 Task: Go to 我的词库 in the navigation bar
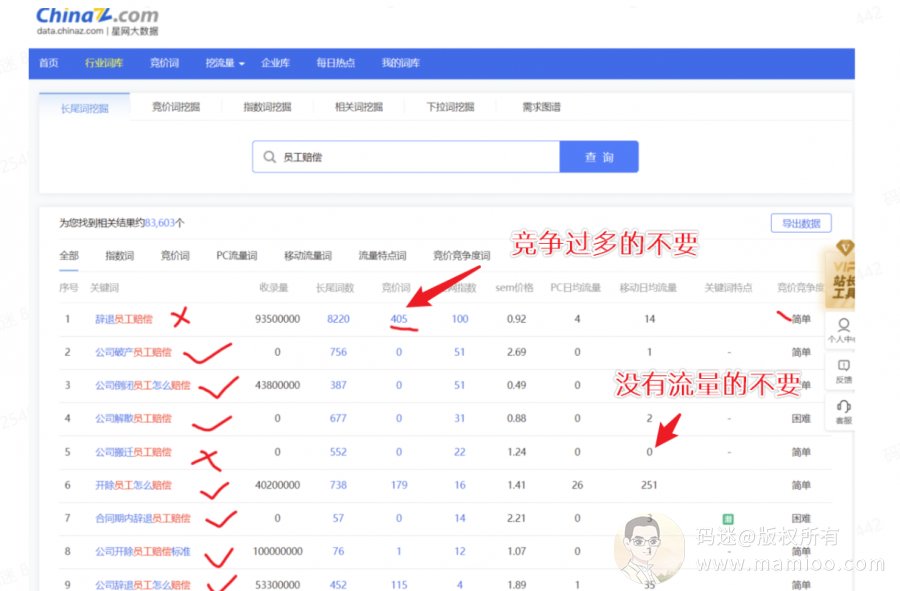(x=400, y=63)
